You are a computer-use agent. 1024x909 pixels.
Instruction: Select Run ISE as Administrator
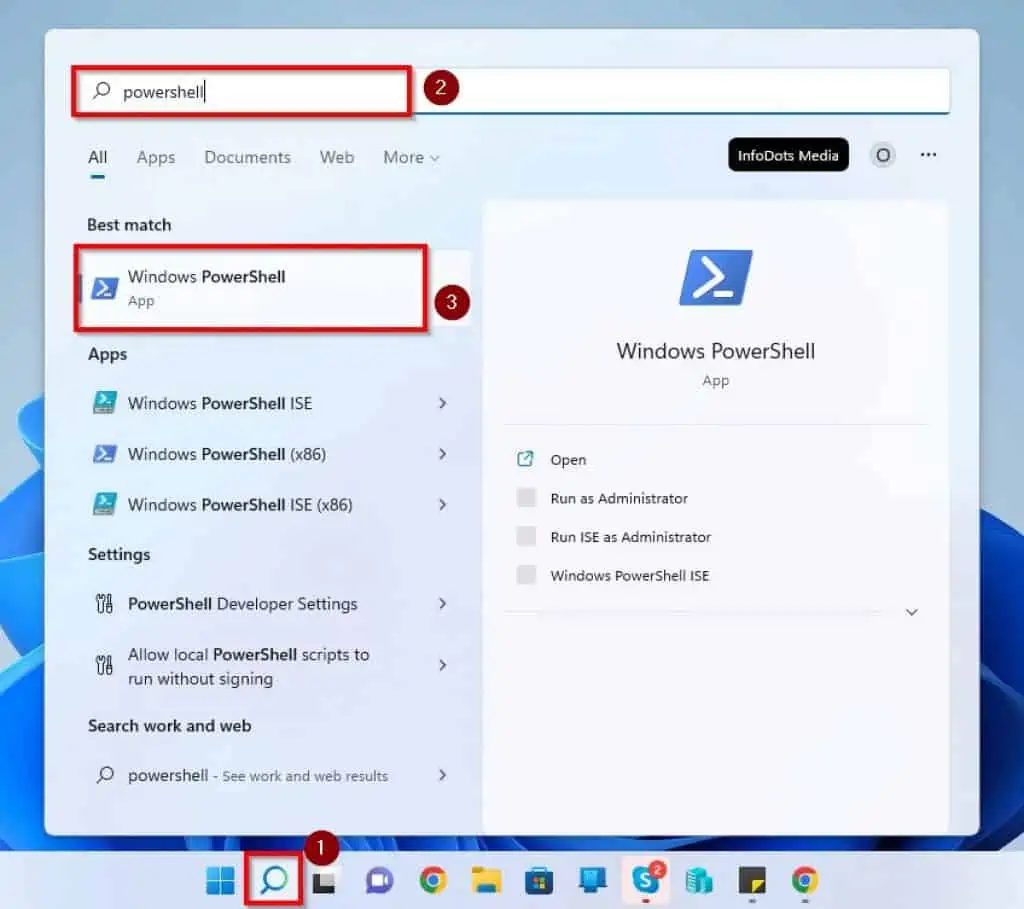click(x=630, y=537)
